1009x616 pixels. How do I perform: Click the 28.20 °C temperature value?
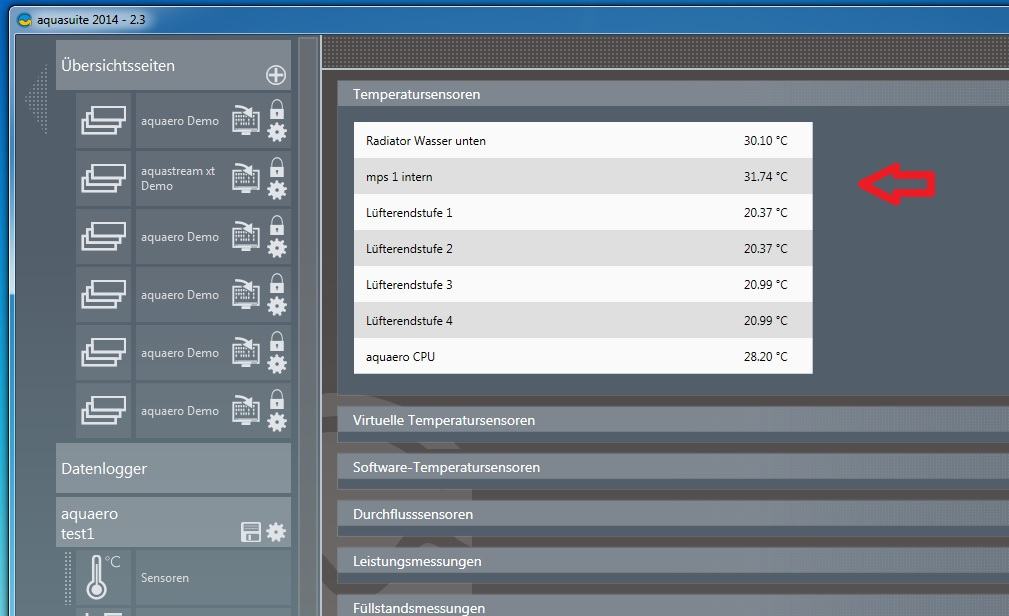coord(765,356)
